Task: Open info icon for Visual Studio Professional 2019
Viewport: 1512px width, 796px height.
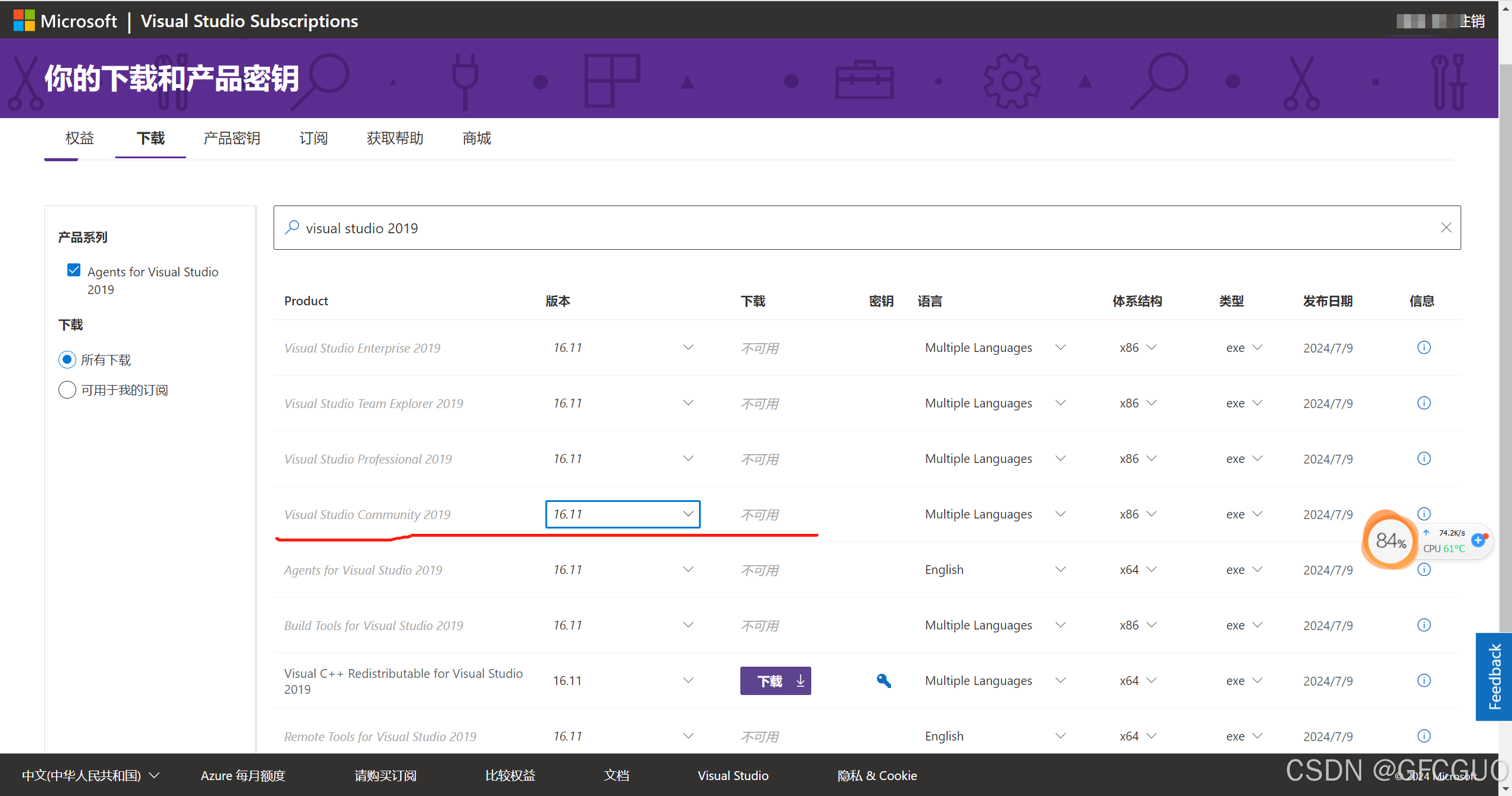Action: pyautogui.click(x=1424, y=458)
